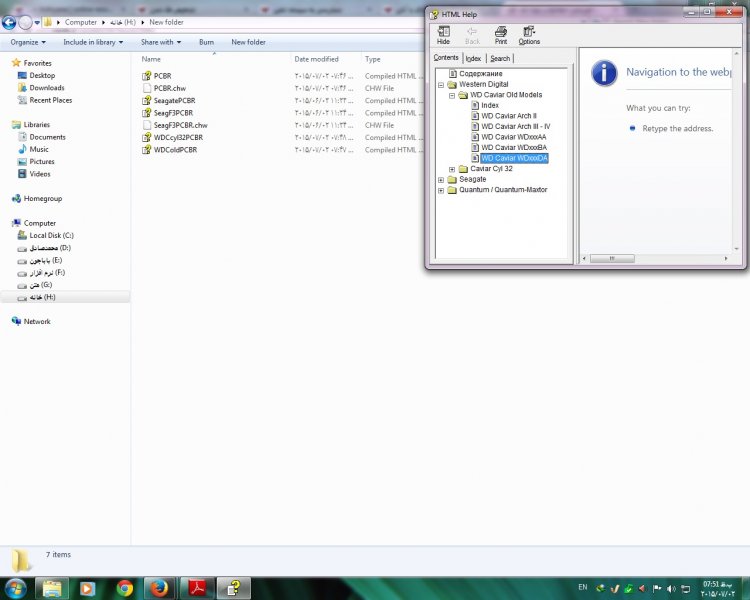Open Homegroup in sidebar
Screen dimensions: 750x600
pos(43,199)
